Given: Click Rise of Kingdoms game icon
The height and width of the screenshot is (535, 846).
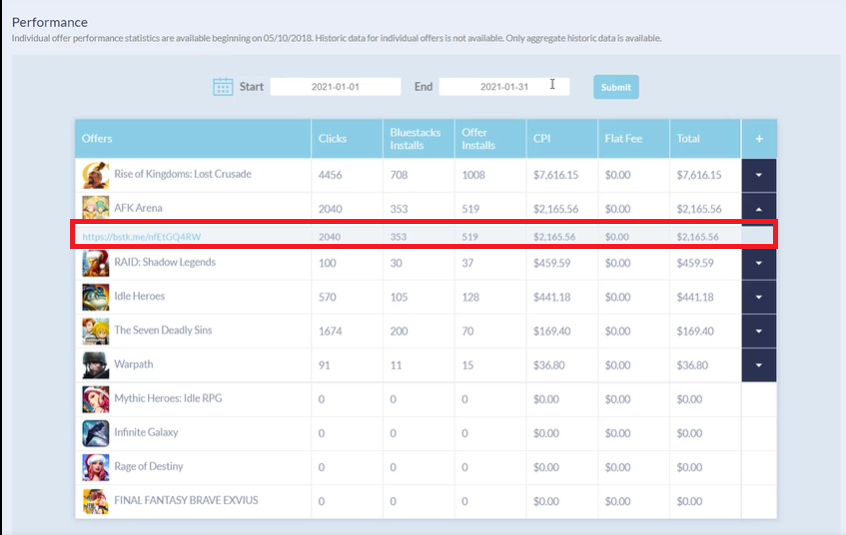Looking at the screenshot, I should click(95, 175).
